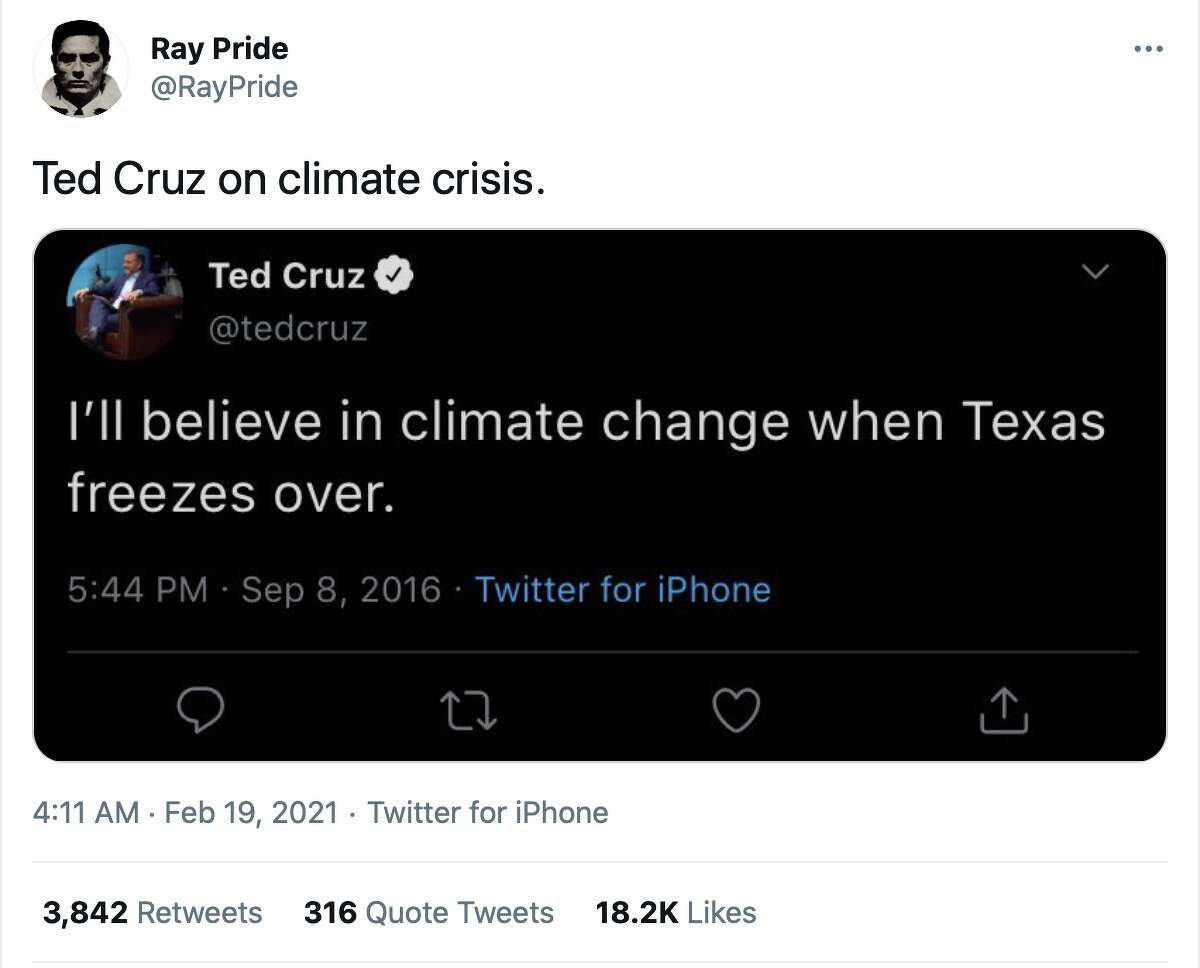Select the @tedcruz handle

289,328
